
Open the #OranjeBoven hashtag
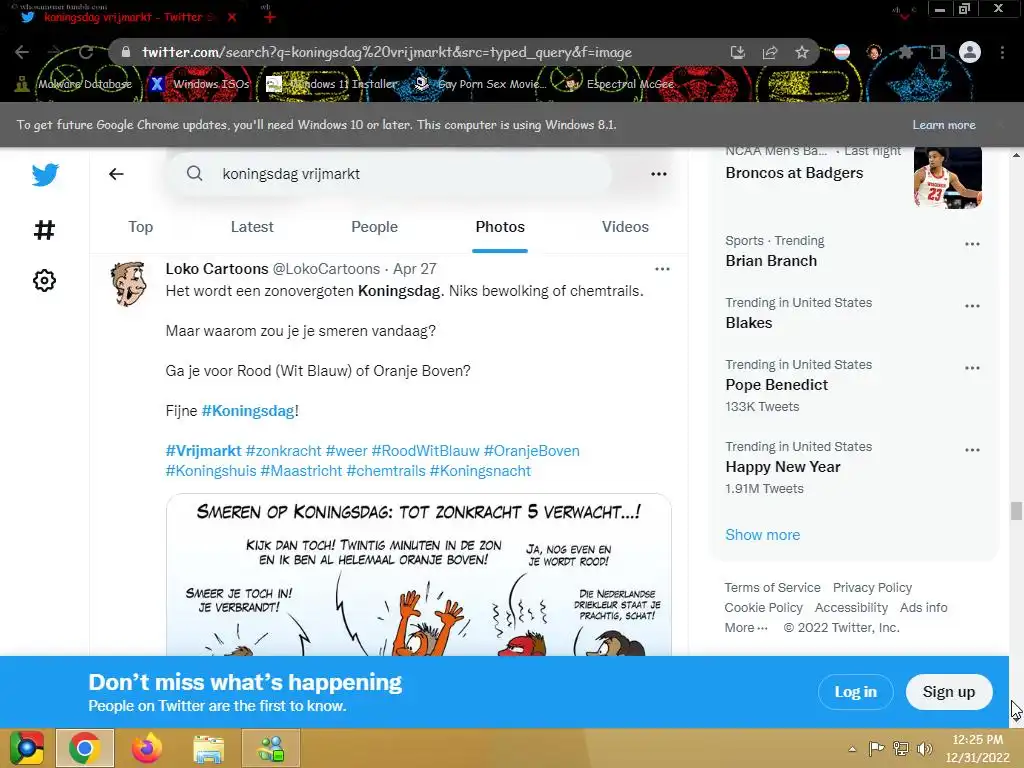[x=532, y=451]
